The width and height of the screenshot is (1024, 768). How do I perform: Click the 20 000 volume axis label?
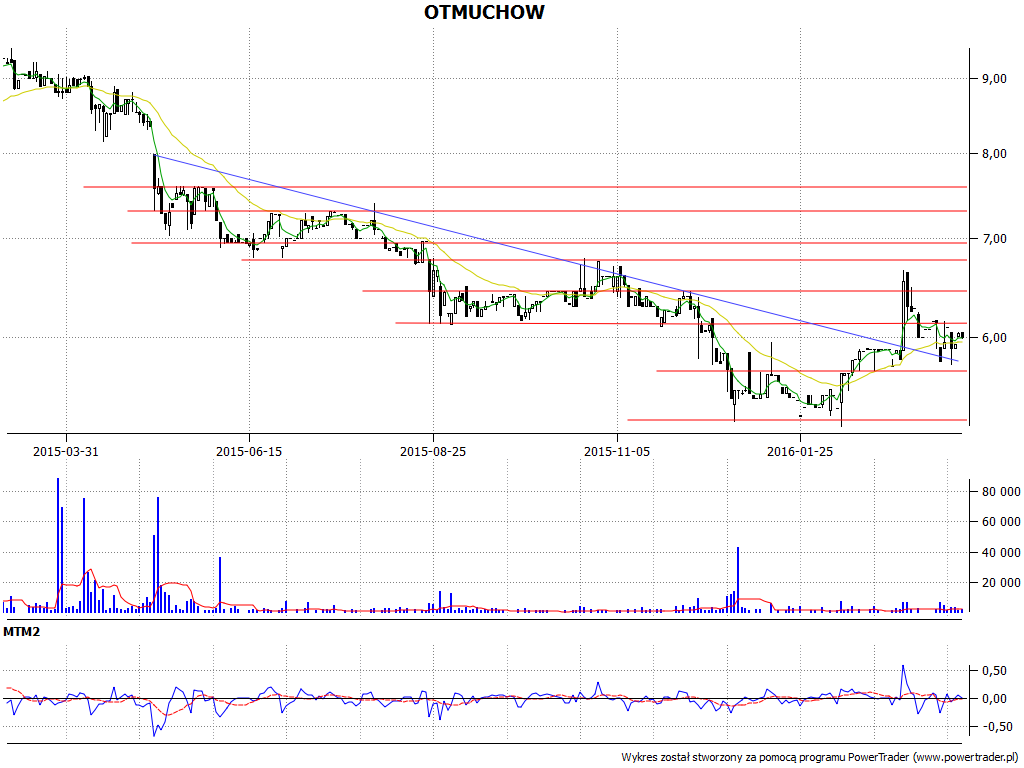pyautogui.click(x=1001, y=583)
